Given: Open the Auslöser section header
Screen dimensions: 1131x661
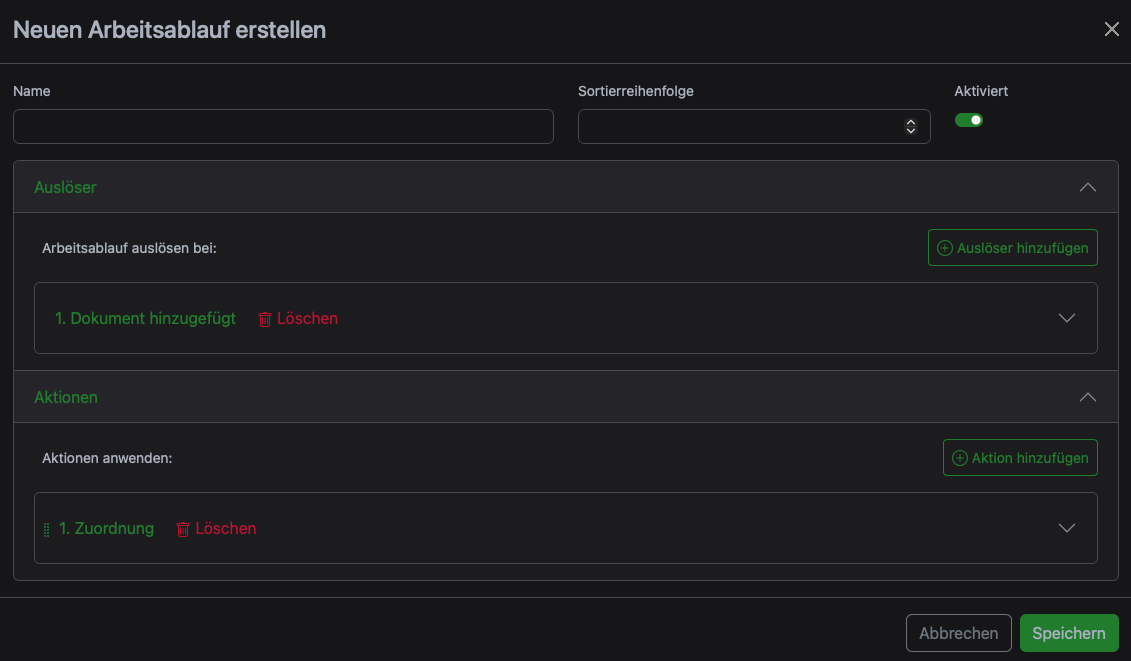Looking at the screenshot, I should 566,187.
